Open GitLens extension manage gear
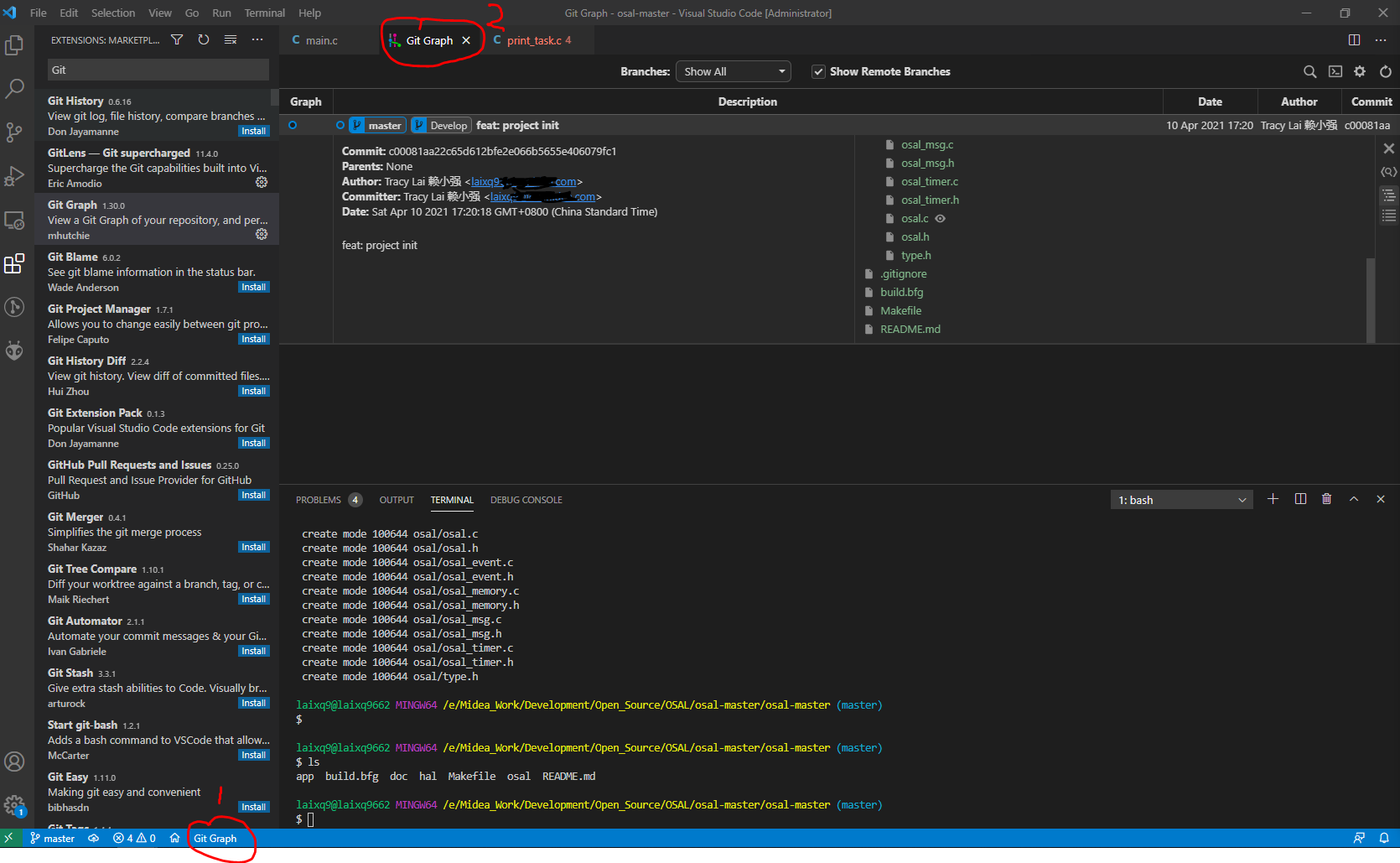 [262, 182]
